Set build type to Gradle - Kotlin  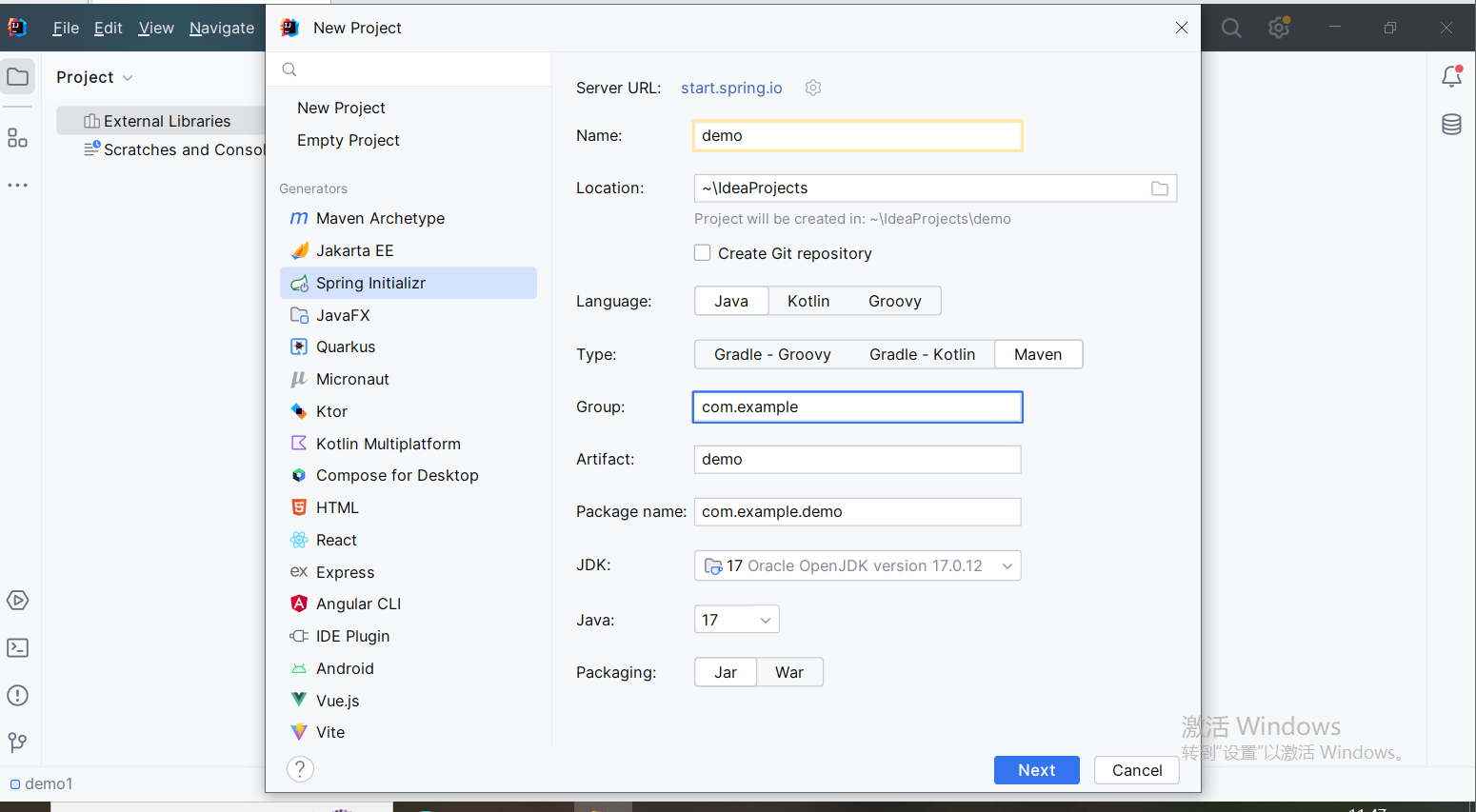[922, 354]
